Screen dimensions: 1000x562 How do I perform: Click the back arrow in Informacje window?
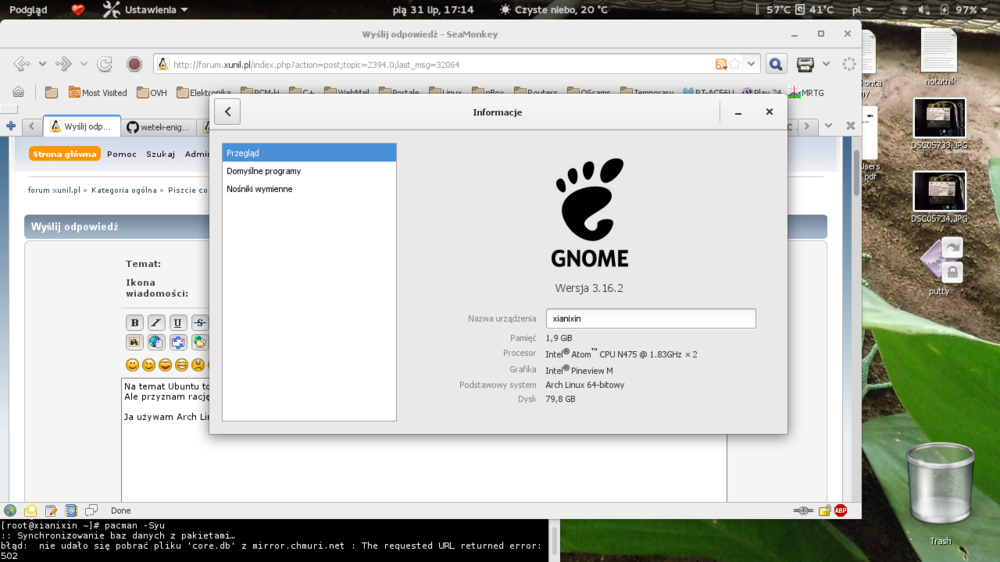[227, 112]
